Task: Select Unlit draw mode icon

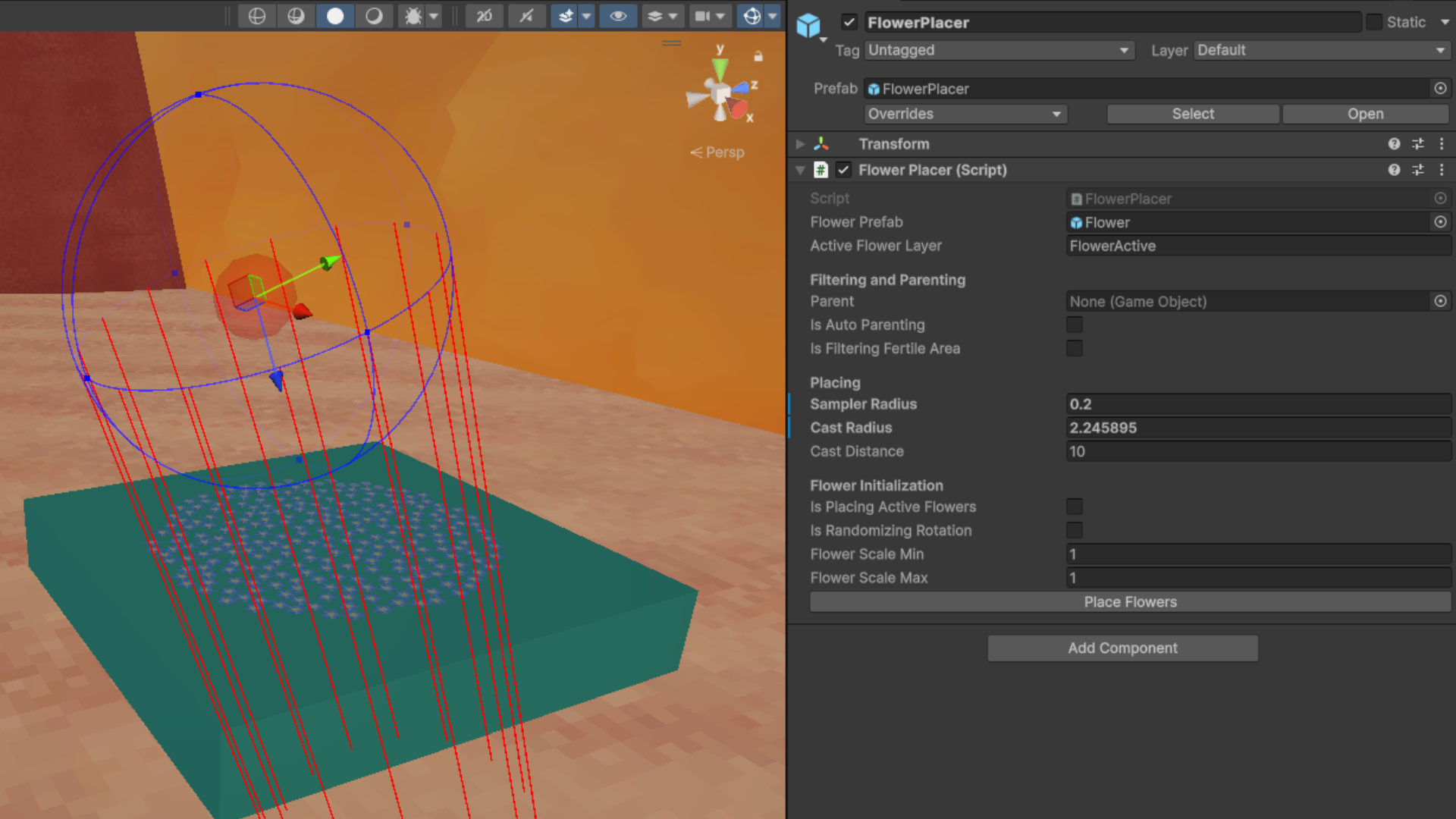Action: (374, 16)
